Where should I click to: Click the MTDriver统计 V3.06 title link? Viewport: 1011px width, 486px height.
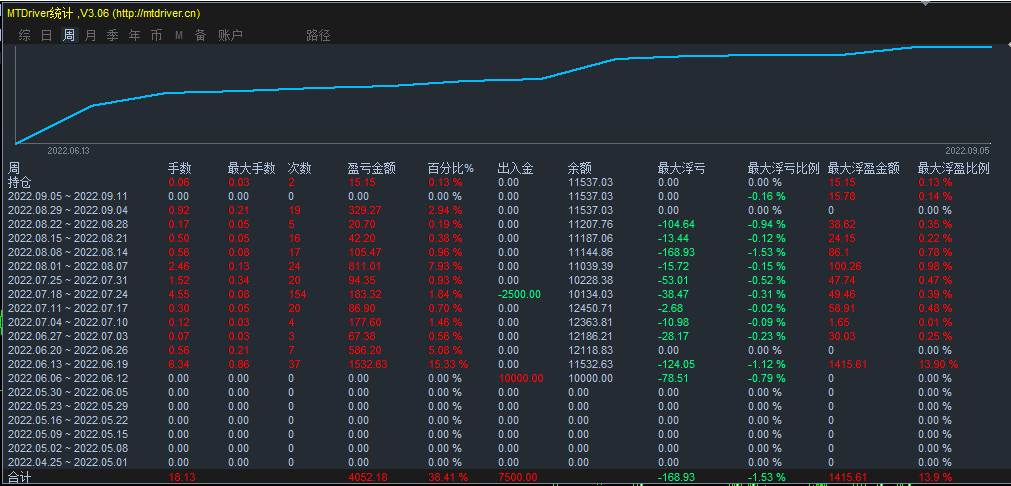click(104, 14)
